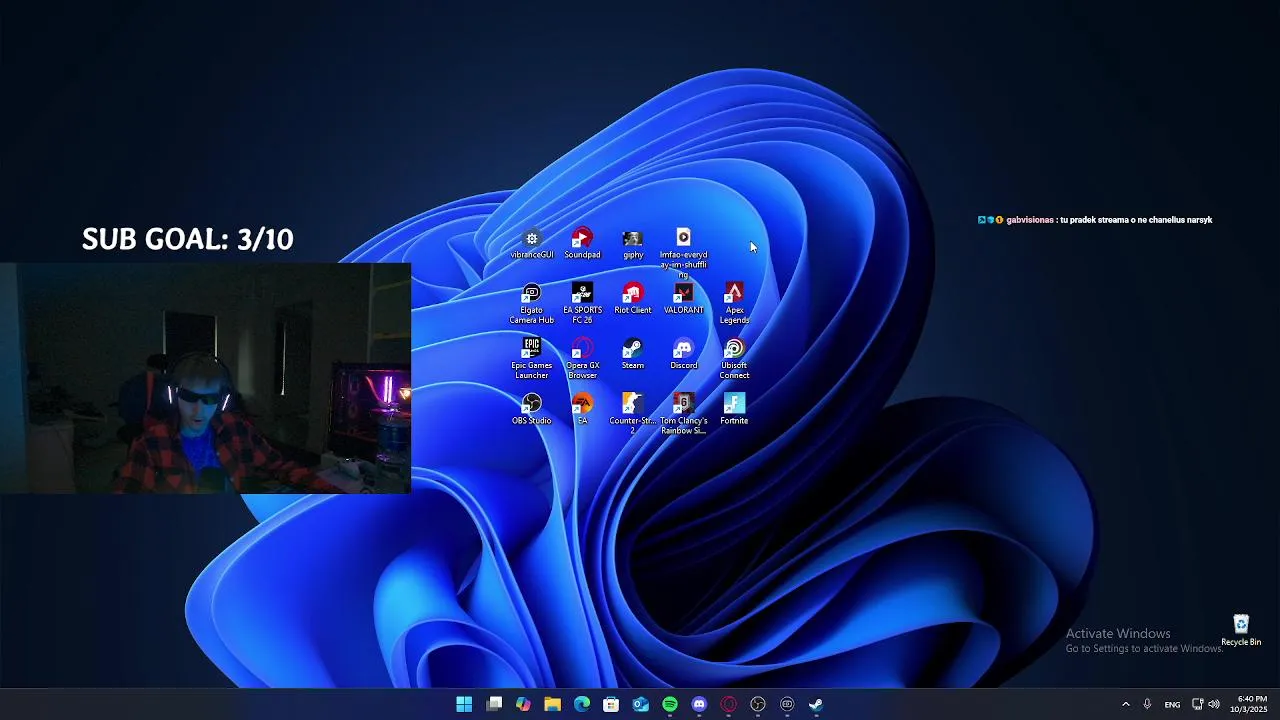Image resolution: width=1280 pixels, height=720 pixels.
Task: Select Tom Clancy's Rainbow Six shortcut
Action: (683, 414)
